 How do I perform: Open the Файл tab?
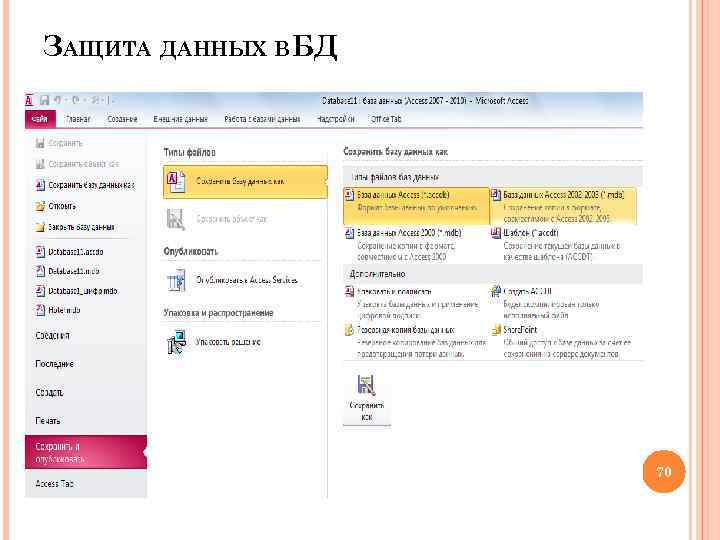point(40,119)
